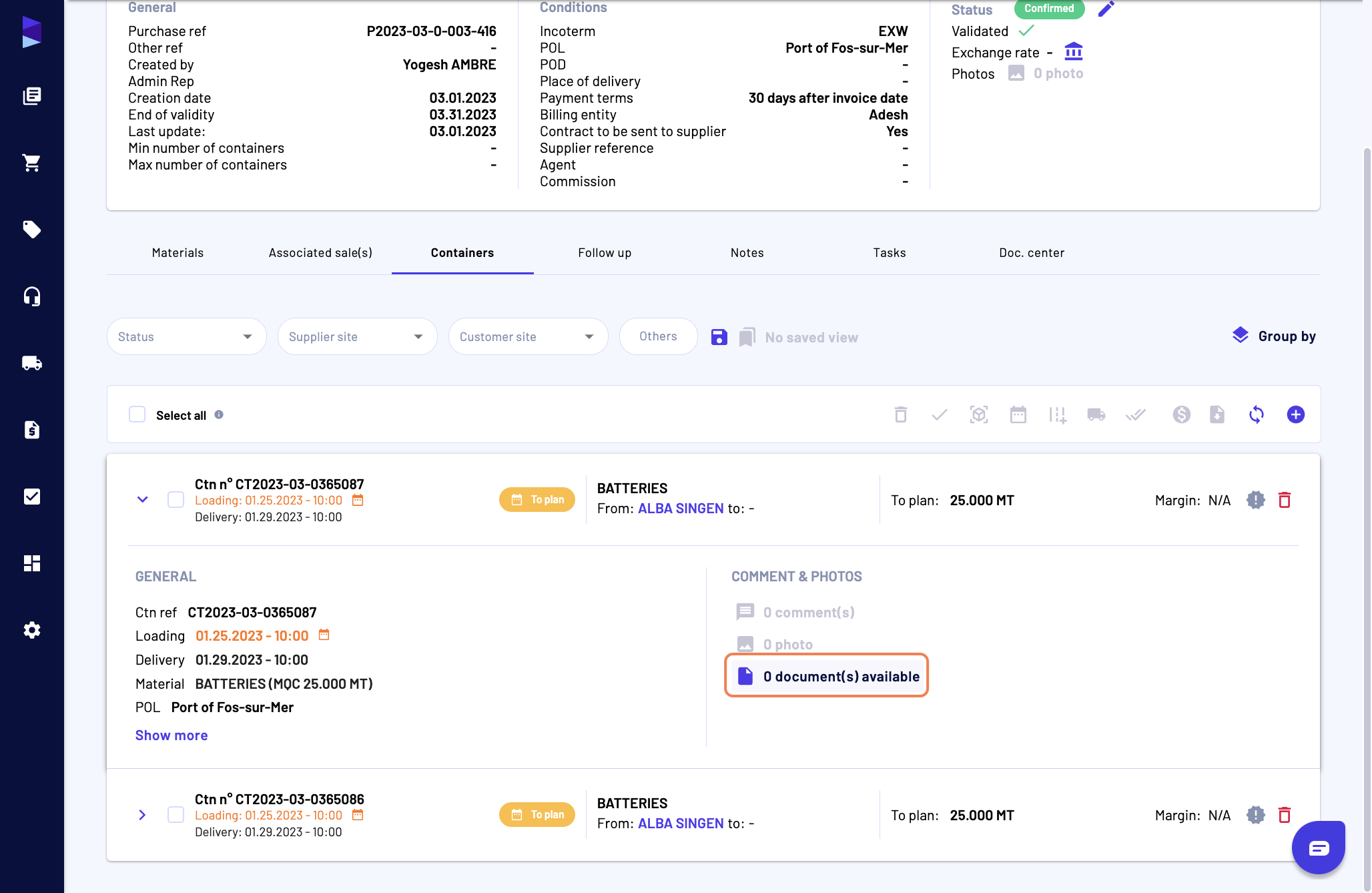This screenshot has width=1372, height=893.
Task: Check container CT2023-03-0365086 checkbox
Action: (176, 814)
